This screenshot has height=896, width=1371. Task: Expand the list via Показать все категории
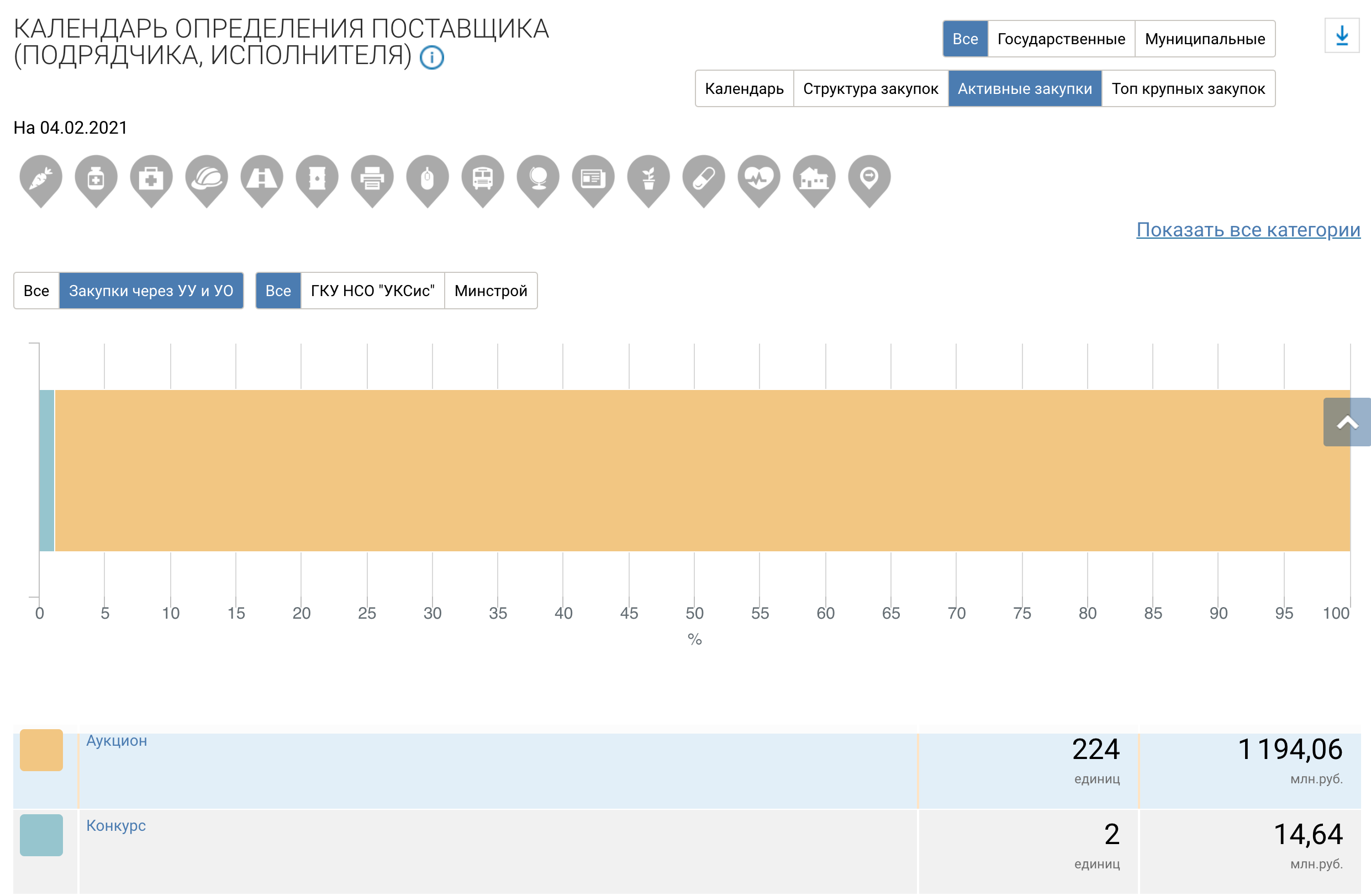click(x=1248, y=230)
